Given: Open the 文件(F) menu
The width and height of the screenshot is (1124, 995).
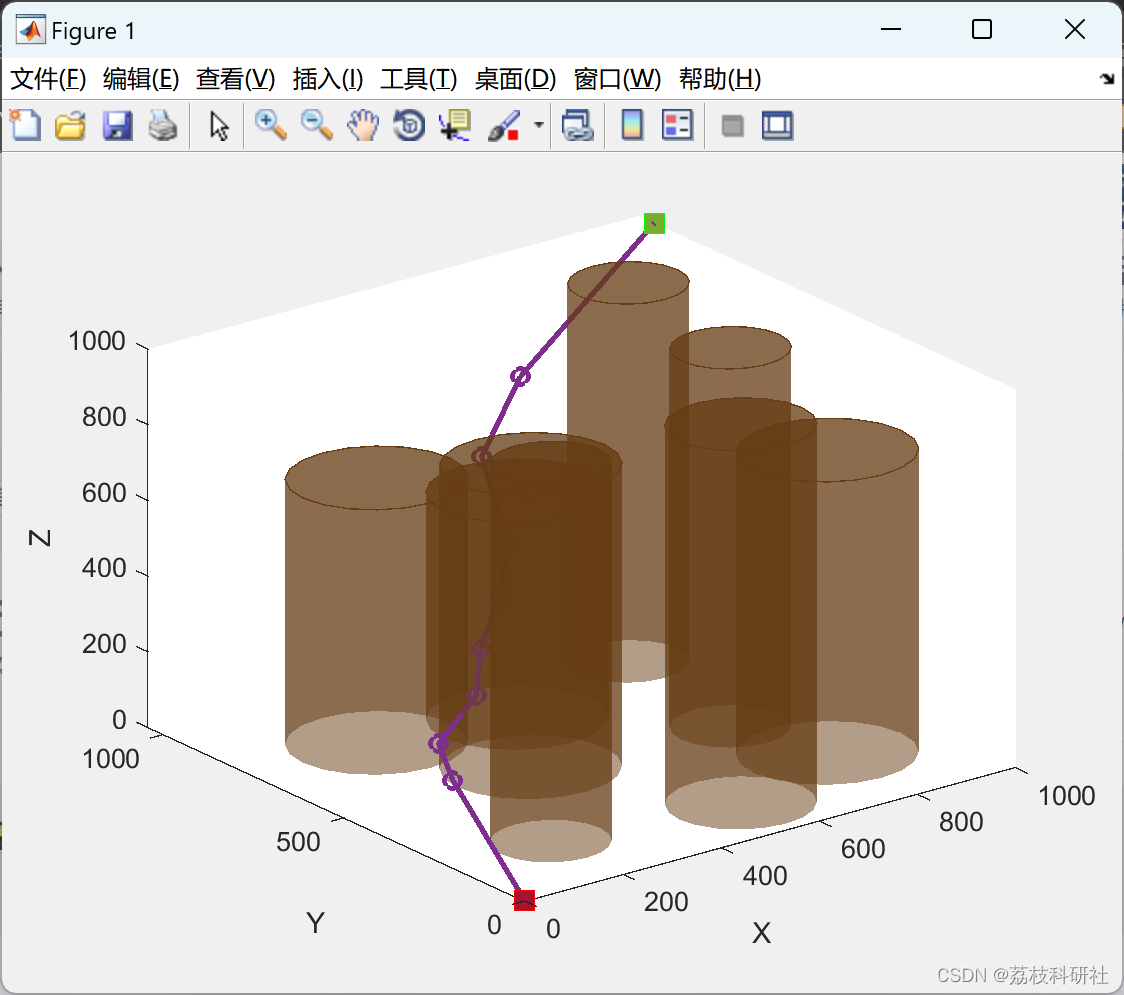Looking at the screenshot, I should pos(48,79).
